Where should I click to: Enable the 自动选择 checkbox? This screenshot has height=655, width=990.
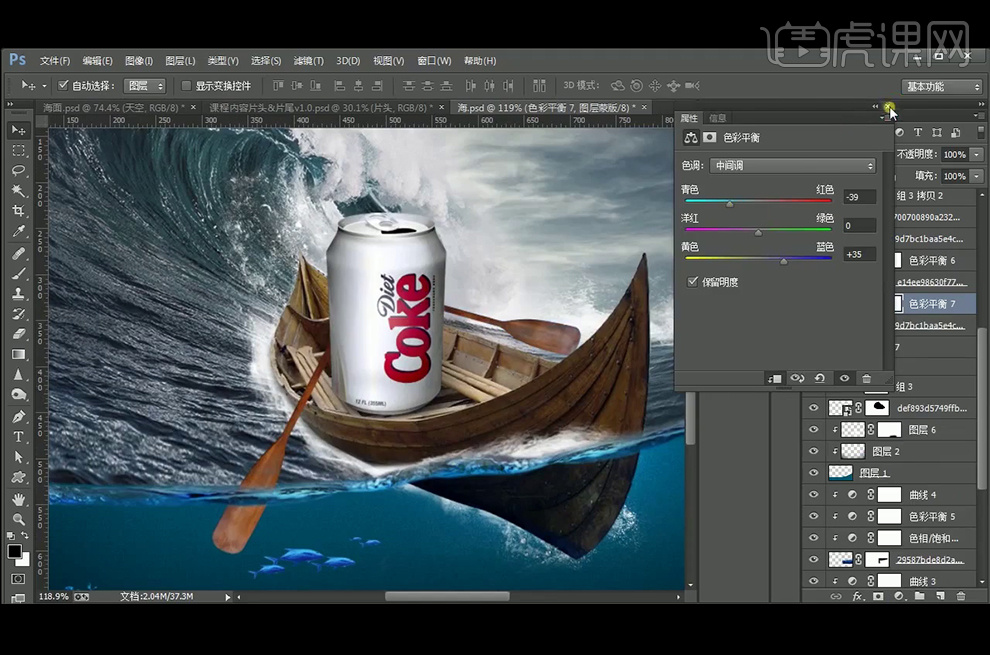(64, 86)
